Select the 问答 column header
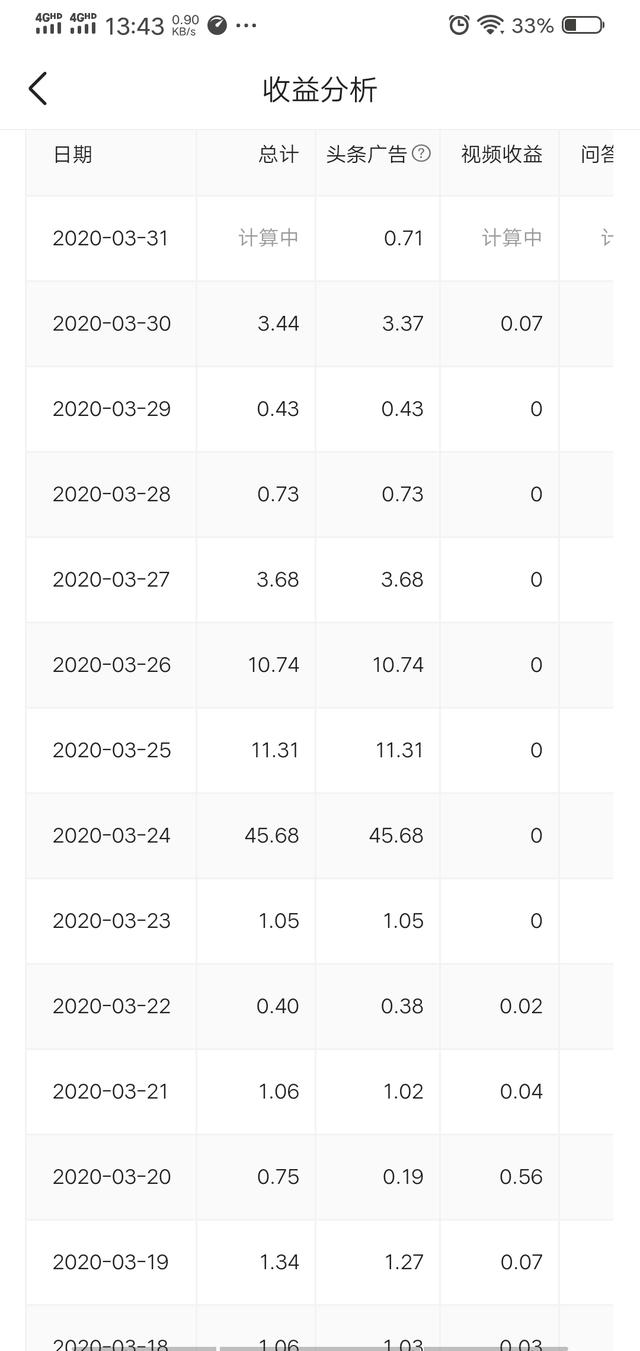The width and height of the screenshot is (640, 1351). click(597, 154)
